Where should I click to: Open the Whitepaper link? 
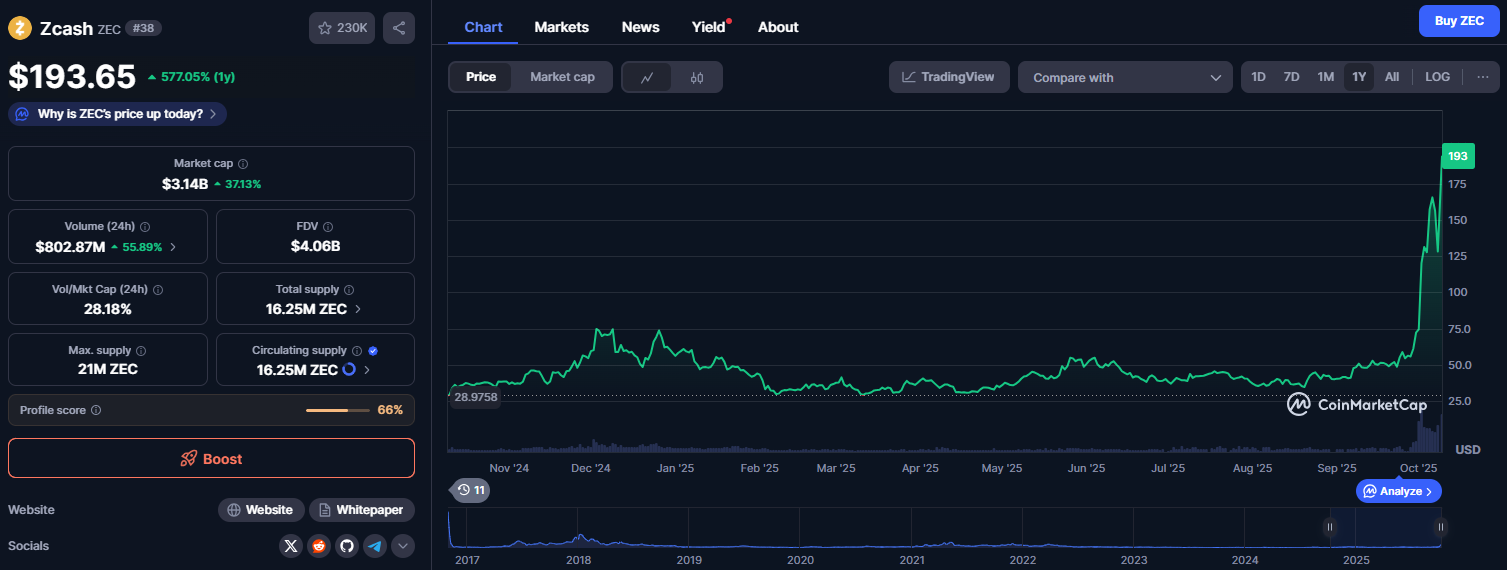(361, 510)
